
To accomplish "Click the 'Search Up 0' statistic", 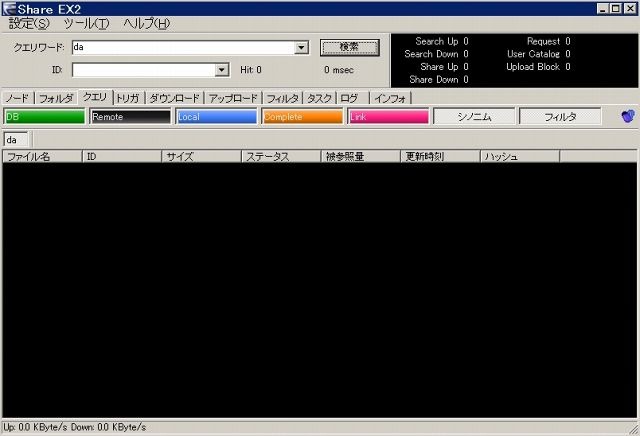I will (442, 41).
